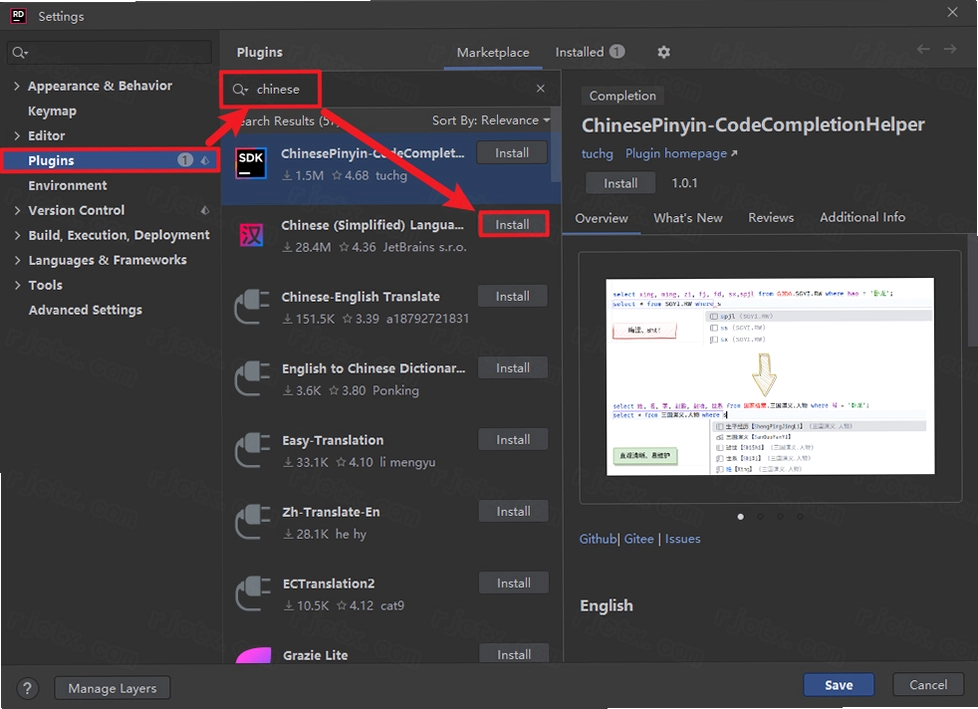Image resolution: width=978 pixels, height=709 pixels.
Task: Navigate forward with the right arrow
Action: coord(950,49)
